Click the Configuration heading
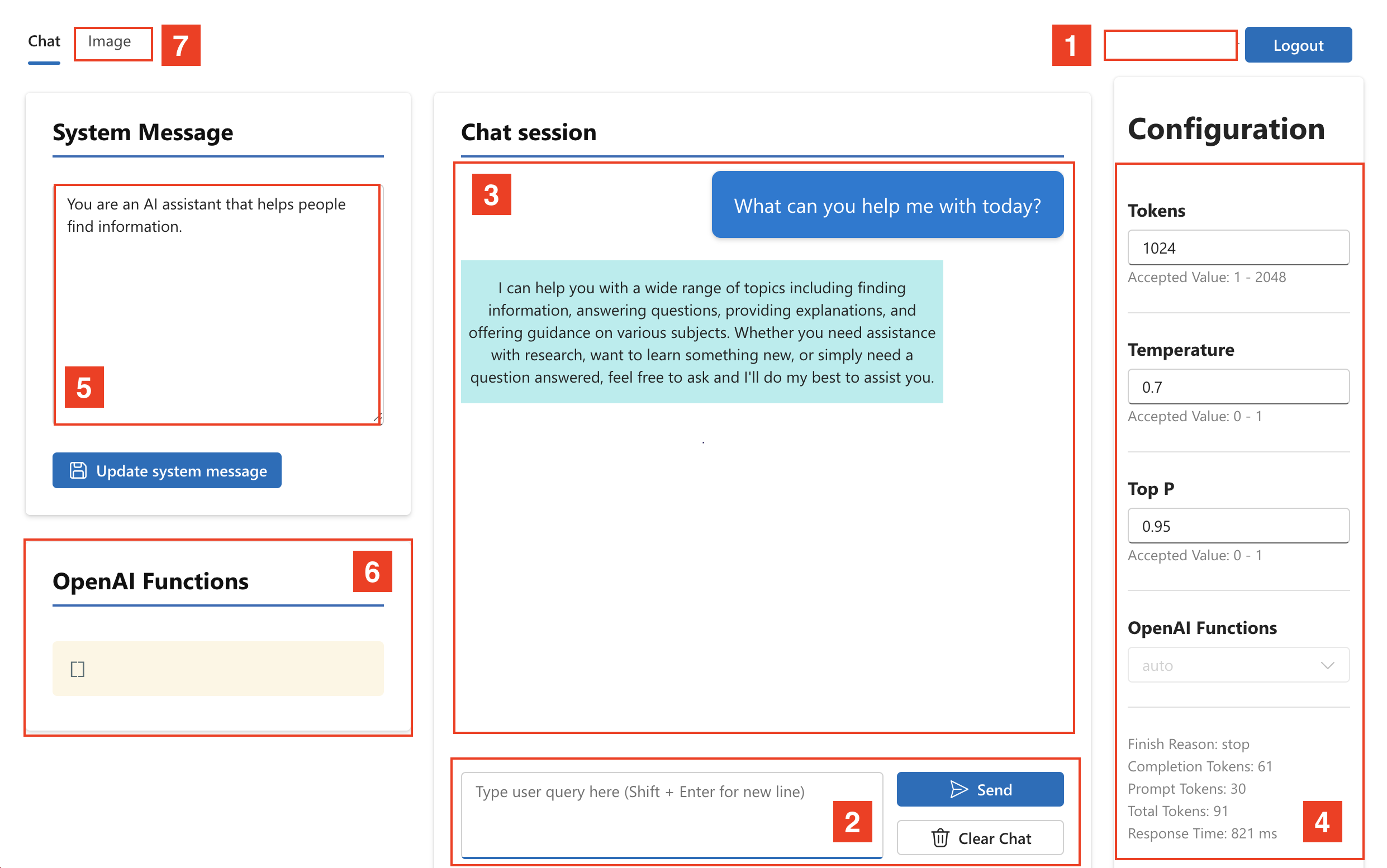 point(1225,128)
